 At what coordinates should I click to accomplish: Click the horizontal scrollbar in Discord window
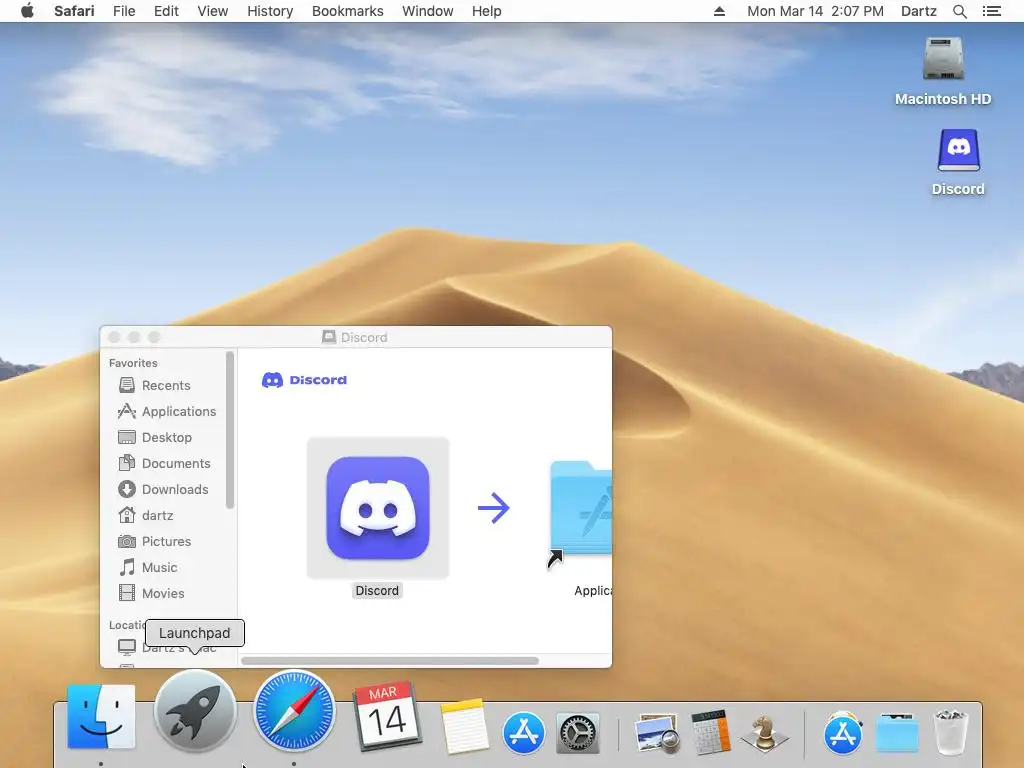pos(390,661)
